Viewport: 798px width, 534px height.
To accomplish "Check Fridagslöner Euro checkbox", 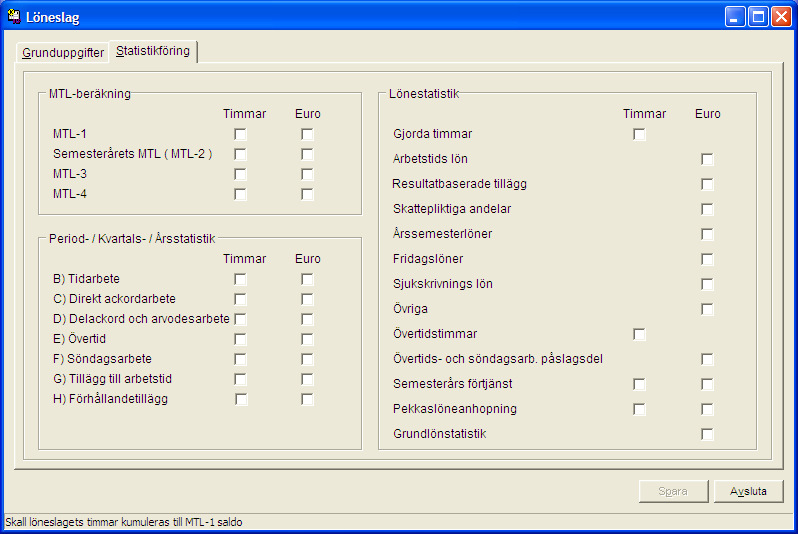I will click(x=707, y=260).
